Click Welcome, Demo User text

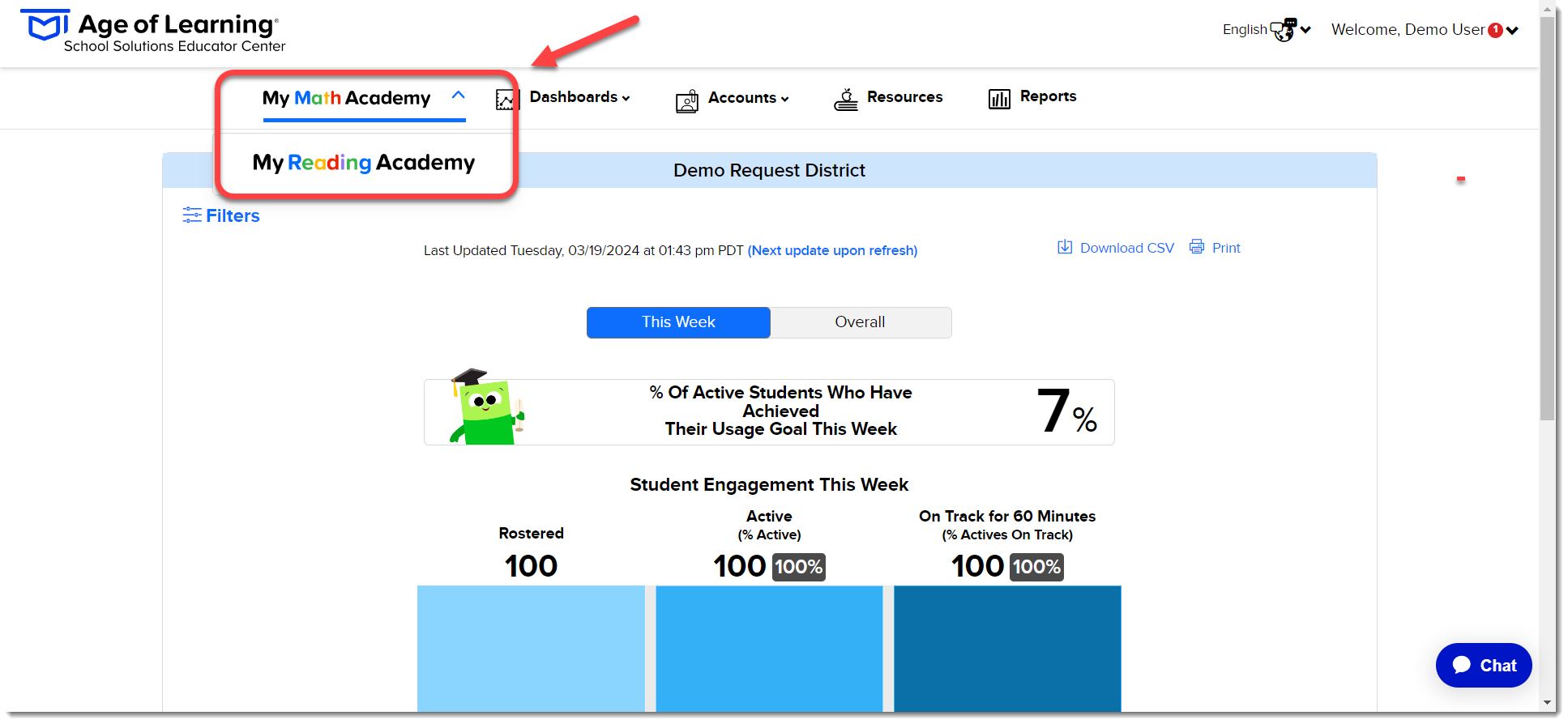[1408, 30]
